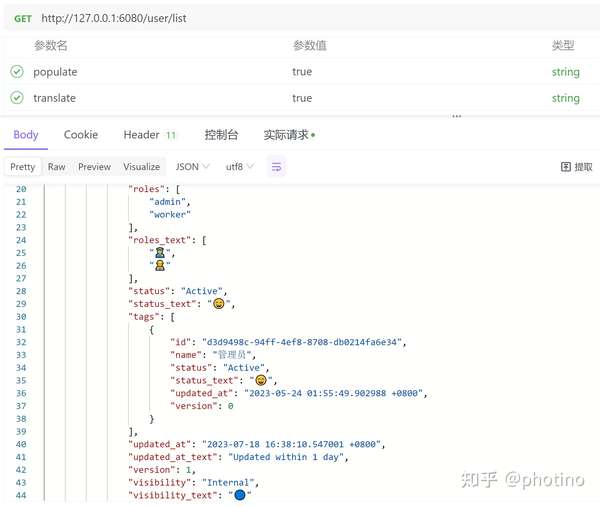Click the panel resize dots handle
Image resolution: width=600 pixels, height=506 pixels.
[x=457, y=115]
